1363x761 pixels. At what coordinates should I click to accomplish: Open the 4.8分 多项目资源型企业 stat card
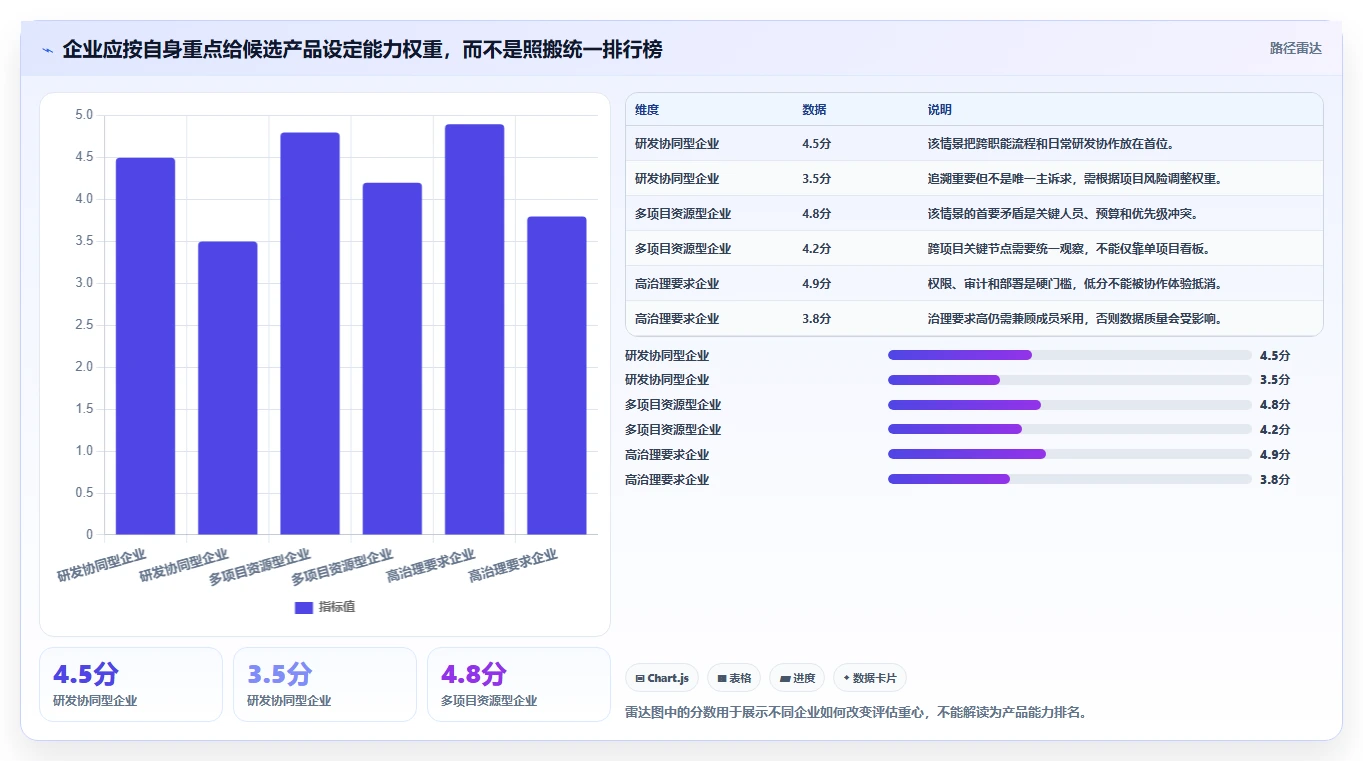coord(519,684)
